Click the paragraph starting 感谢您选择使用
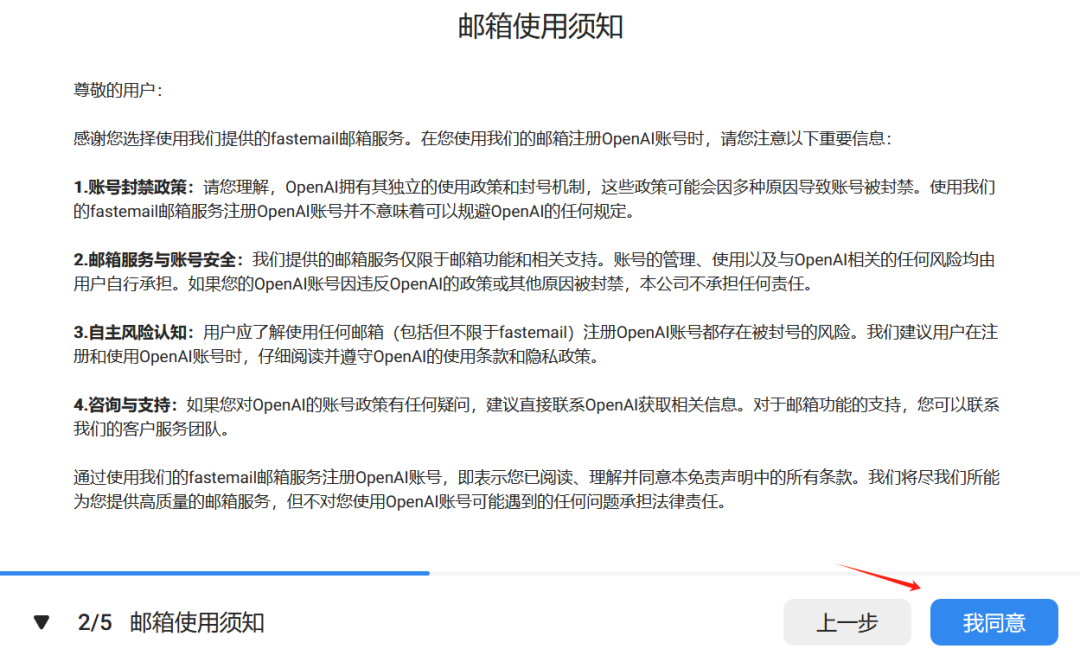 [x=482, y=138]
